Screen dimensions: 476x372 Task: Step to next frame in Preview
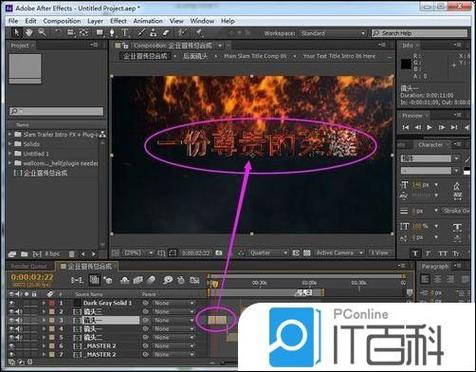(x=442, y=127)
